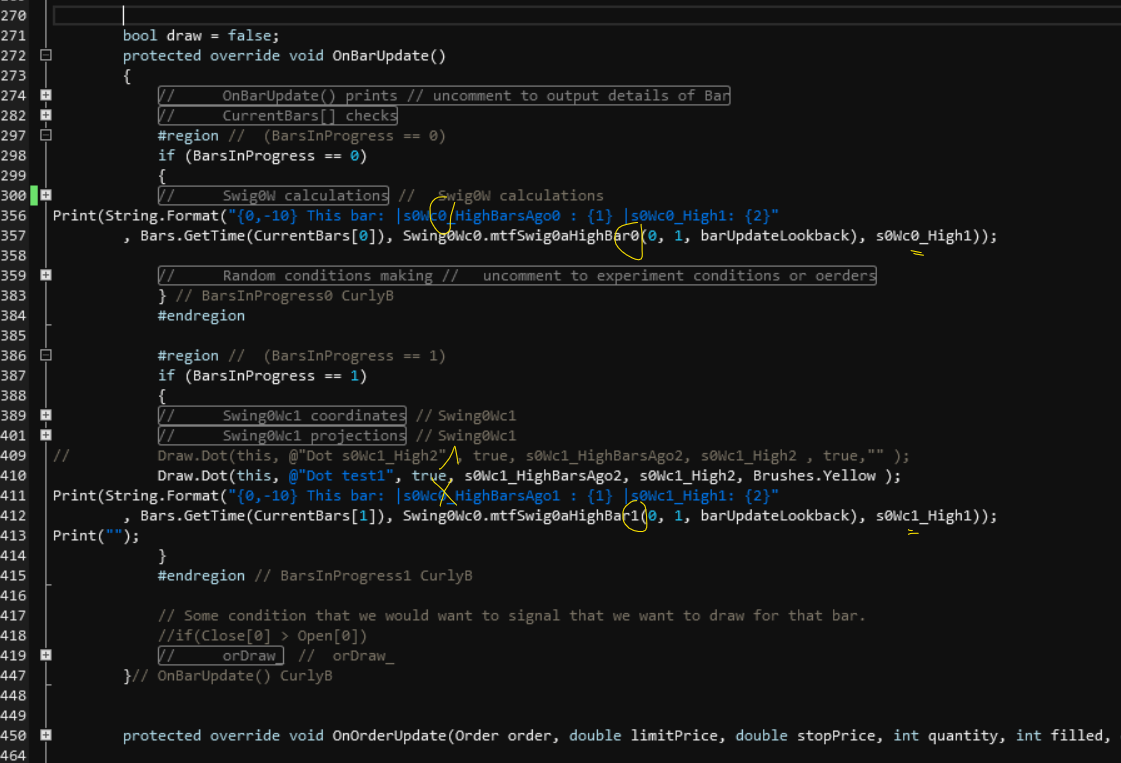Viewport: 1121px width, 763px height.
Task: Click the 'Print("");' statement on line 413
Action: click(97, 536)
